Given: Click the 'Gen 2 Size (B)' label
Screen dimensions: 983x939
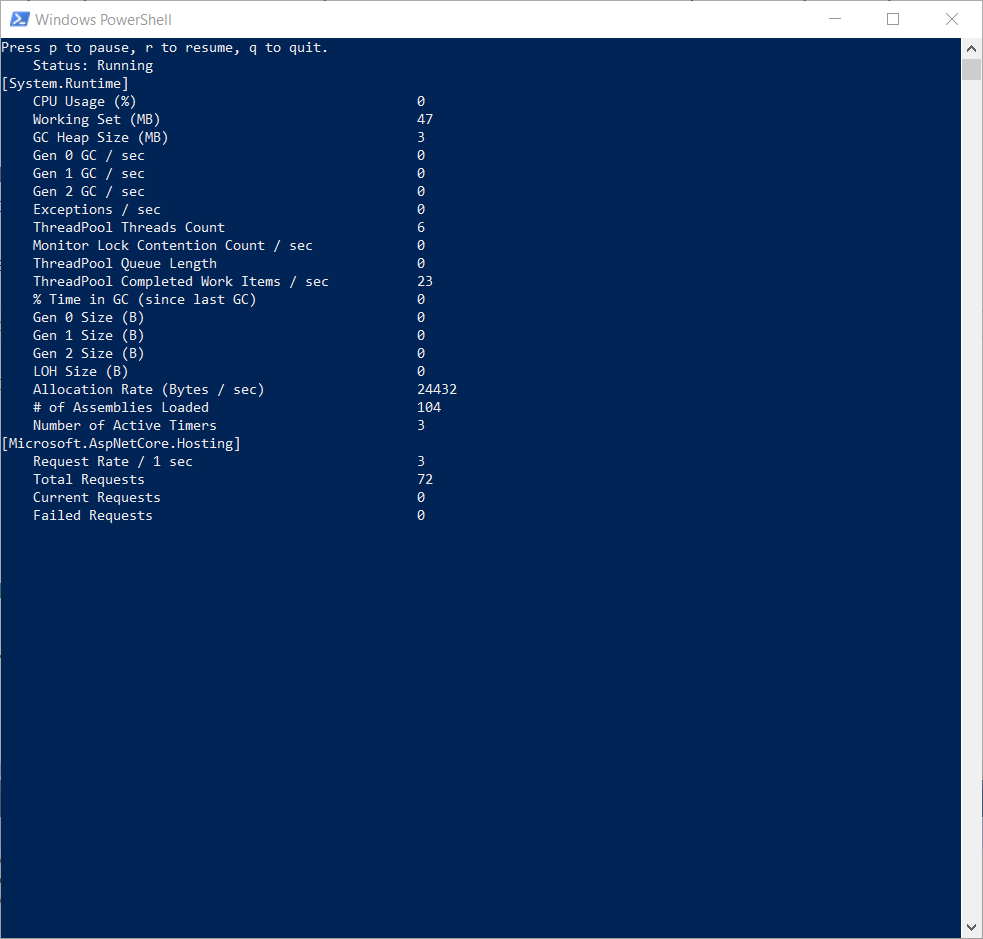Looking at the screenshot, I should point(88,354).
